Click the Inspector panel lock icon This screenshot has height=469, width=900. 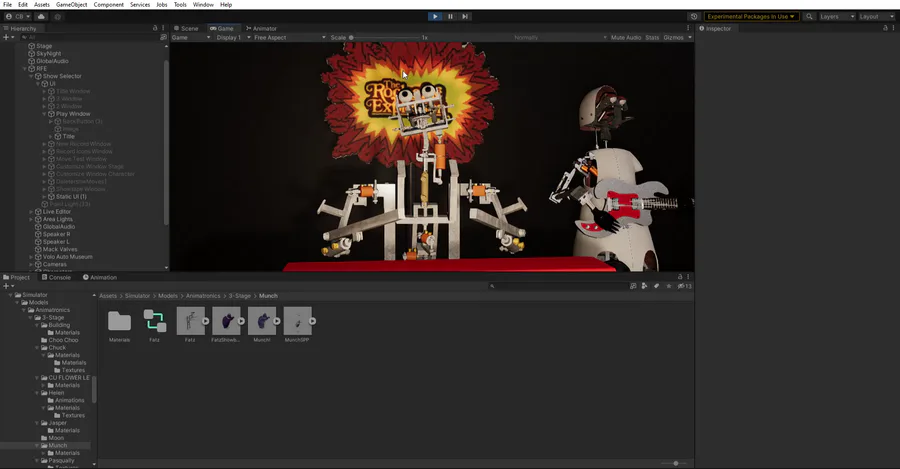885,28
